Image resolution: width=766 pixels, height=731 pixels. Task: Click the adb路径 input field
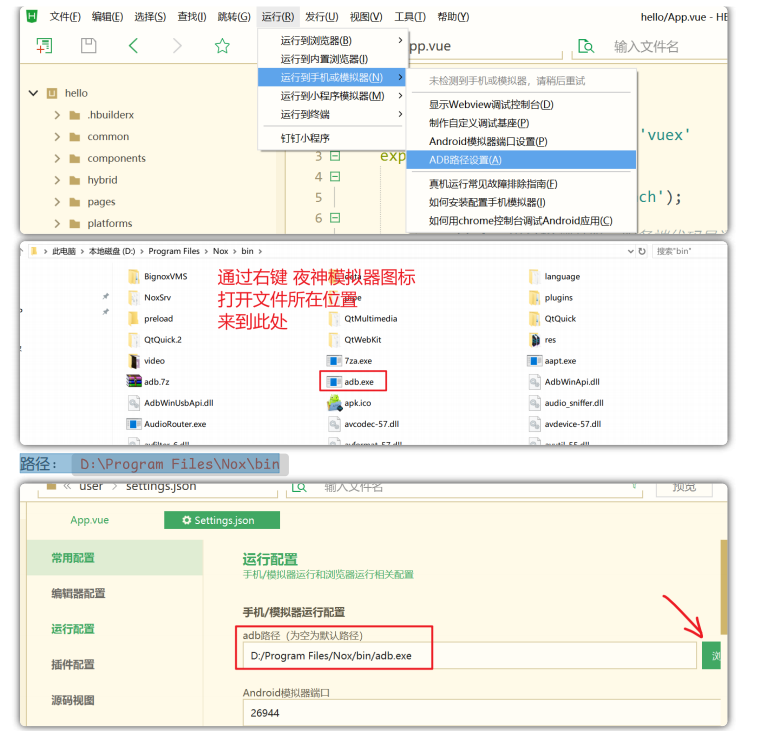pyautogui.click(x=469, y=655)
